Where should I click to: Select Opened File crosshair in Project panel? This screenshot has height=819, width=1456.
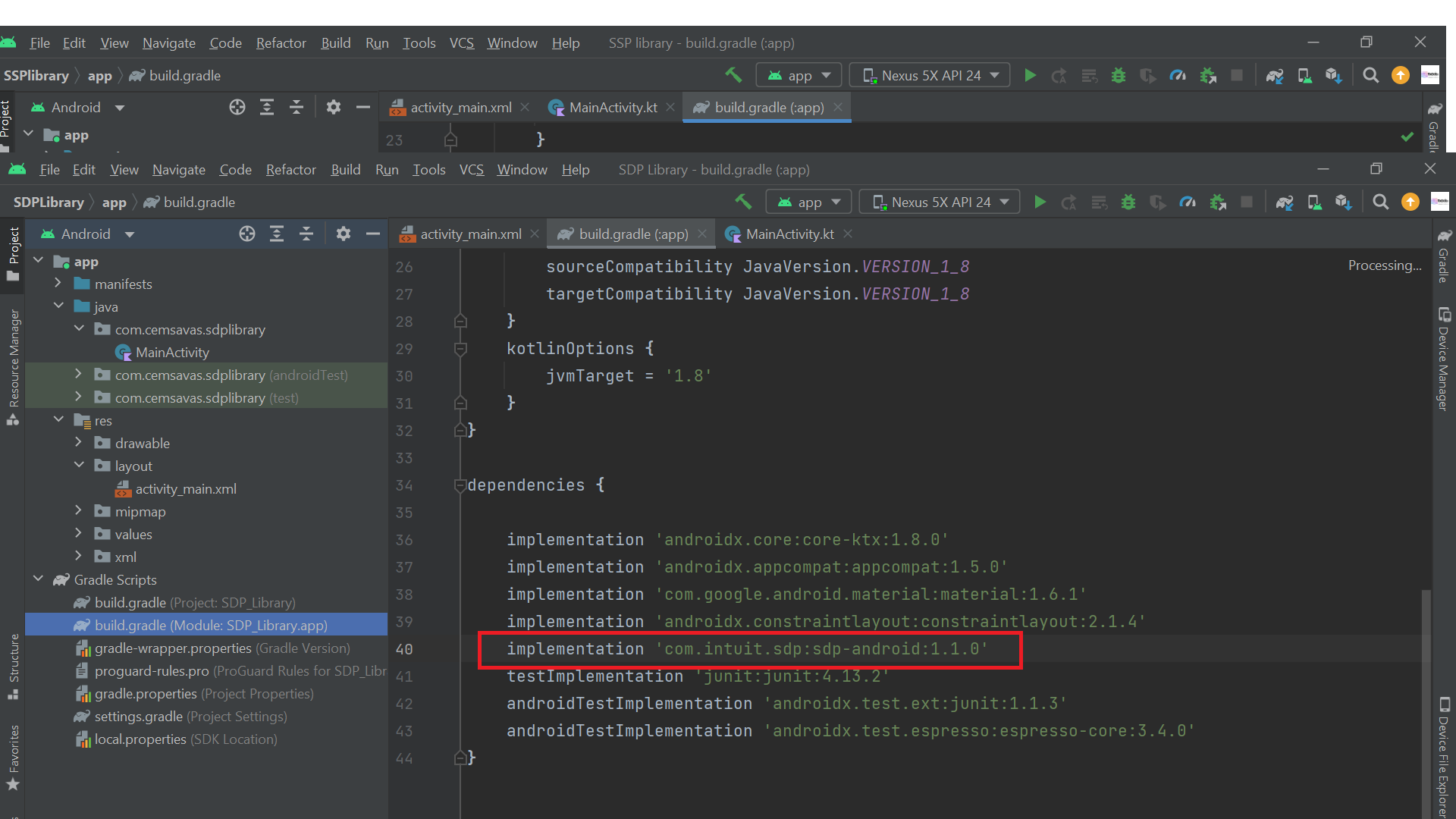tap(247, 234)
